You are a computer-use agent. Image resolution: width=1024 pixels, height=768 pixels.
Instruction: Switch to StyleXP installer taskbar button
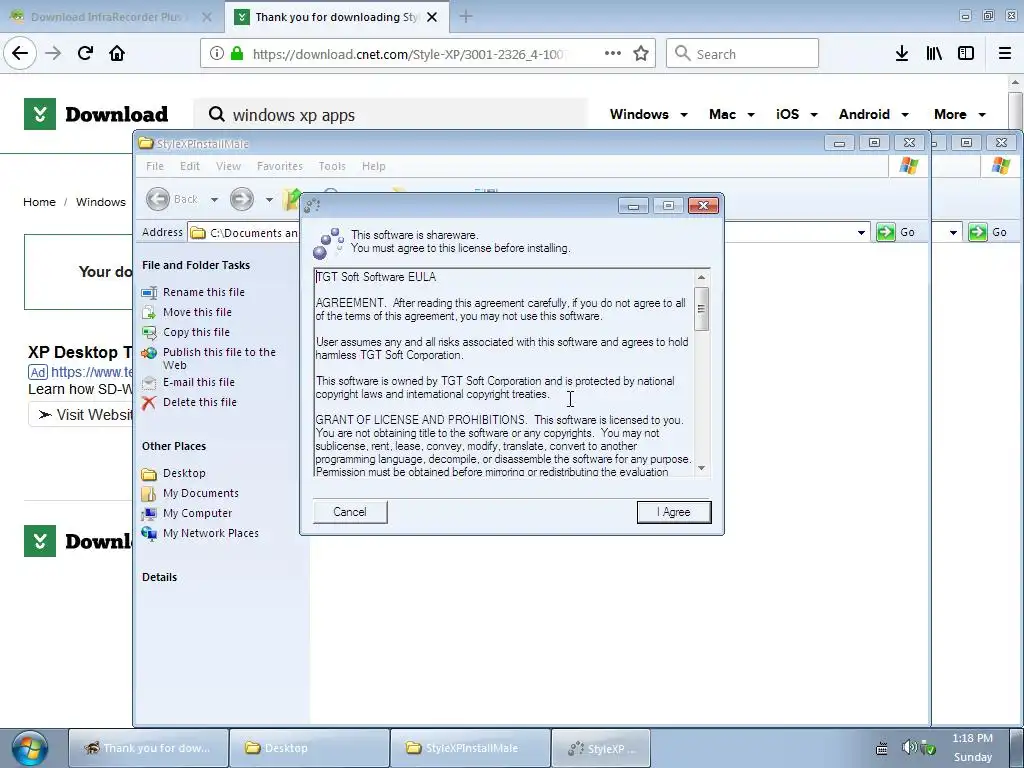tap(601, 748)
